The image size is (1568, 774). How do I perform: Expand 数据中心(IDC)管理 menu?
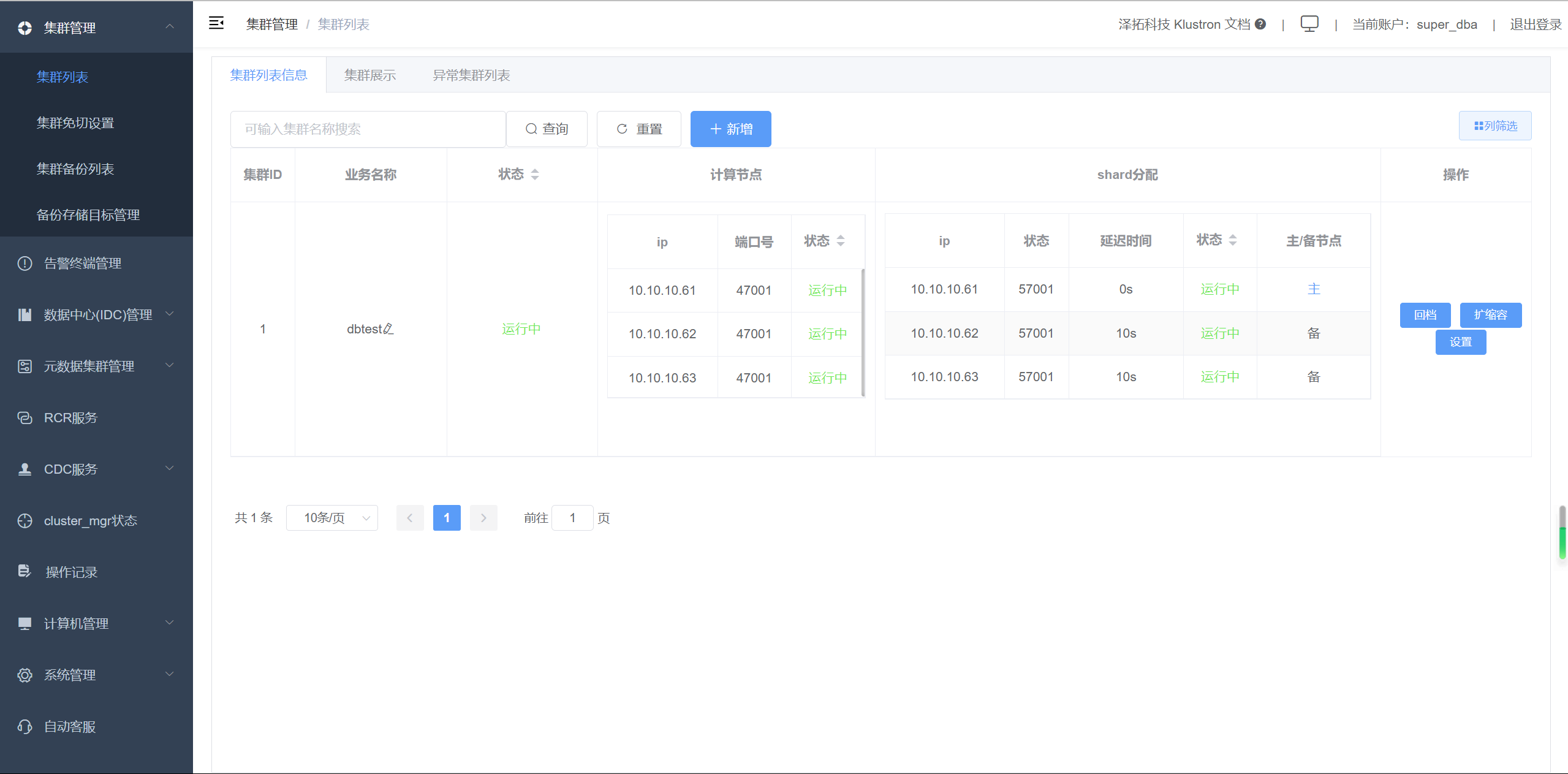[97, 315]
